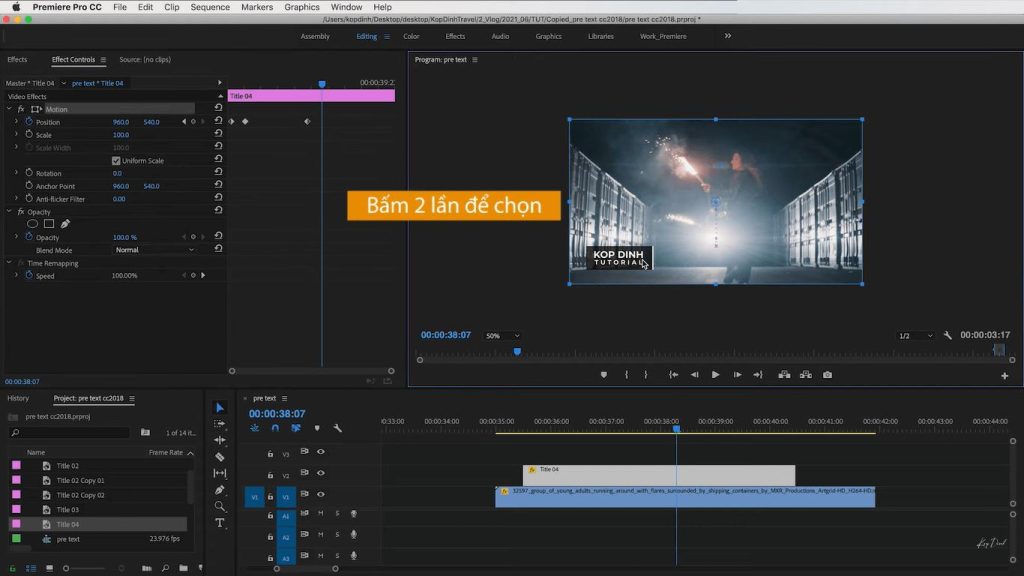
Task: Click the Export Frame camera icon
Action: [x=827, y=375]
